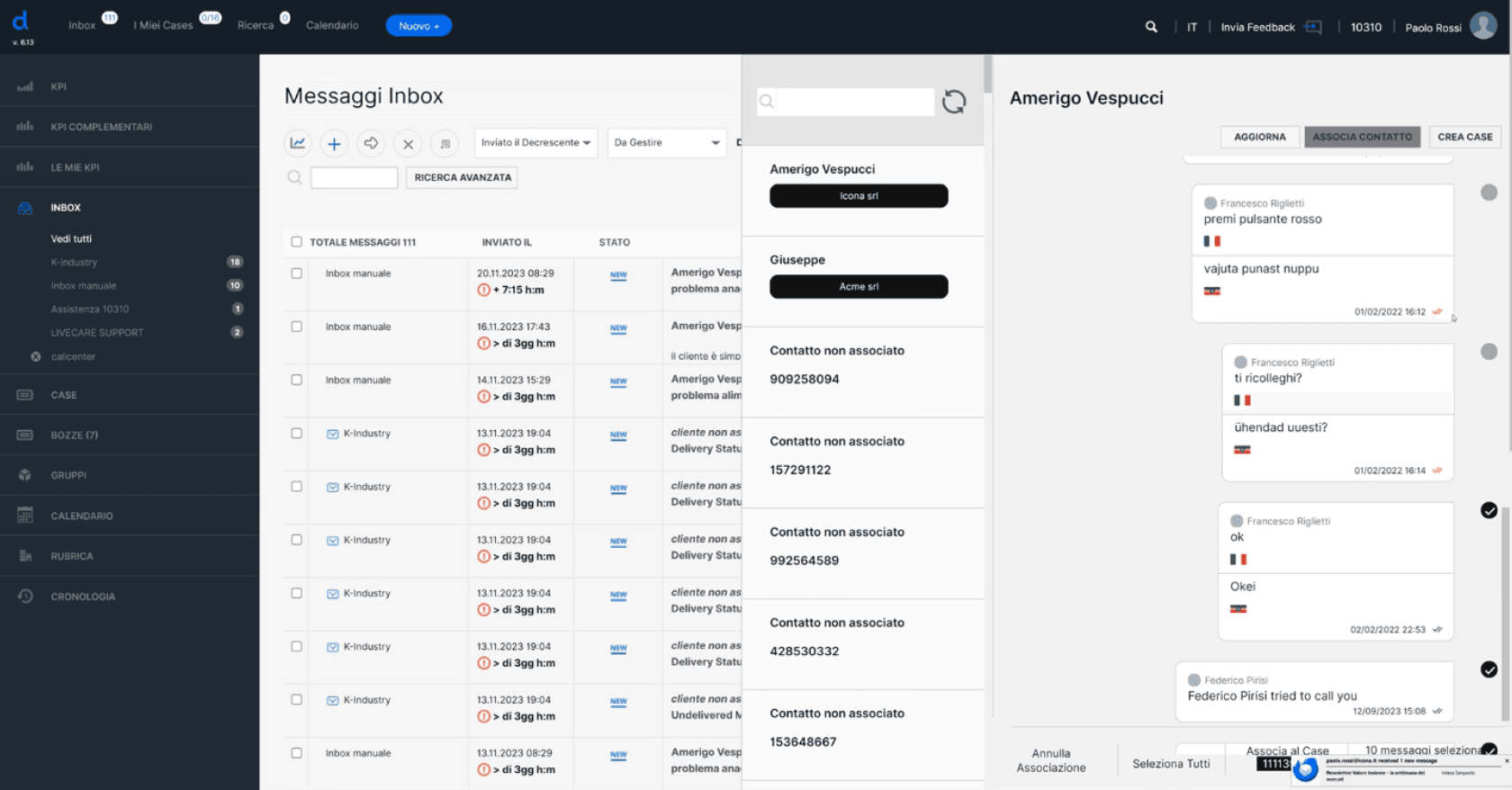The width and height of the screenshot is (1512, 790).
Task: Click the contact search field
Action: 845,102
